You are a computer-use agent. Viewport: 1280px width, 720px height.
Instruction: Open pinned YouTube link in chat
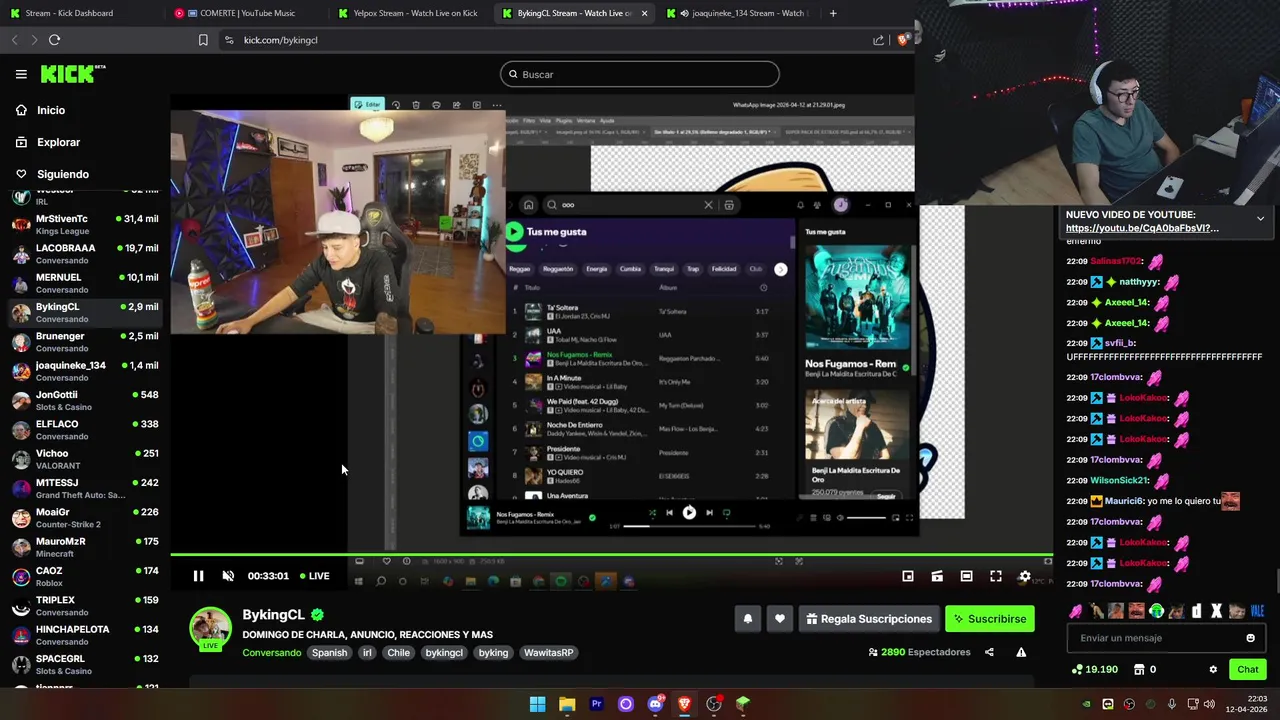[x=1142, y=228]
